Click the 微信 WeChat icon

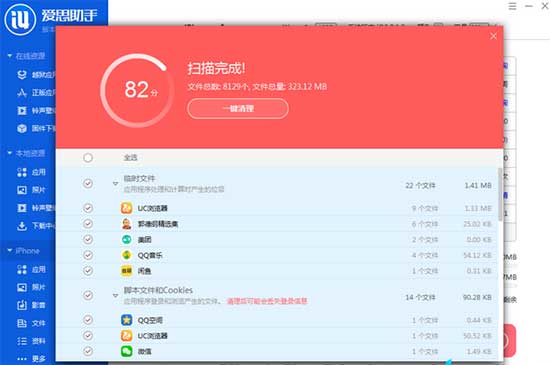127,351
